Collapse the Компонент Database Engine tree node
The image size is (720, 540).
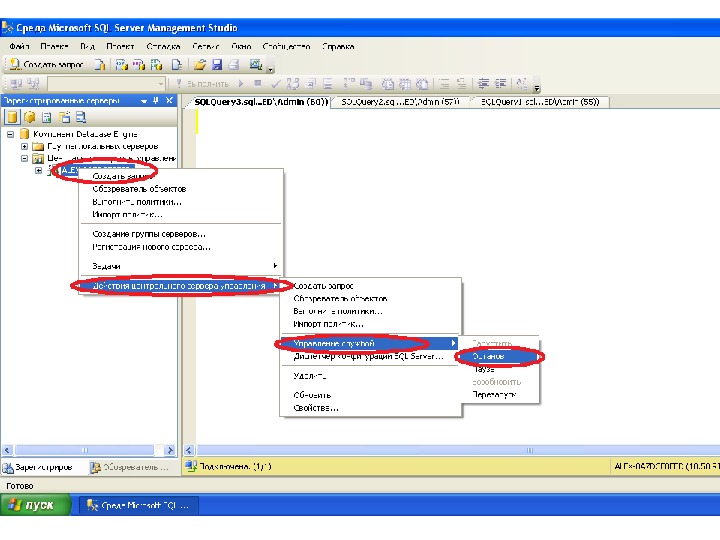click(10, 135)
